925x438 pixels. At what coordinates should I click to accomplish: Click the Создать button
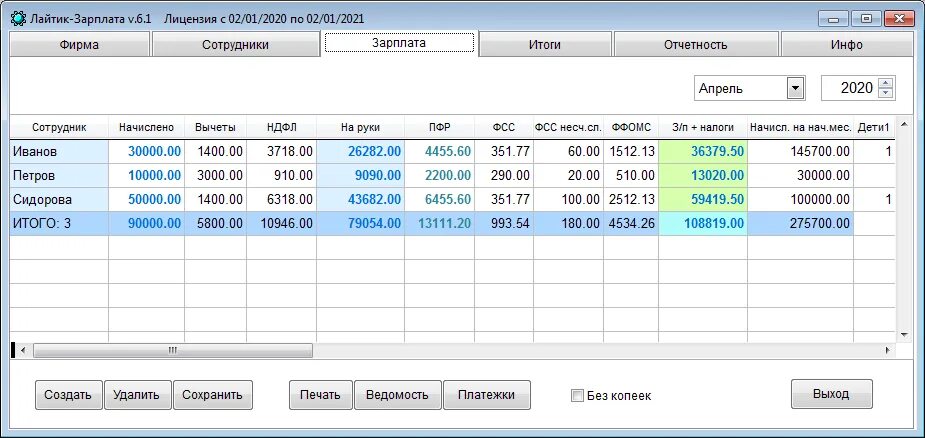(x=68, y=395)
